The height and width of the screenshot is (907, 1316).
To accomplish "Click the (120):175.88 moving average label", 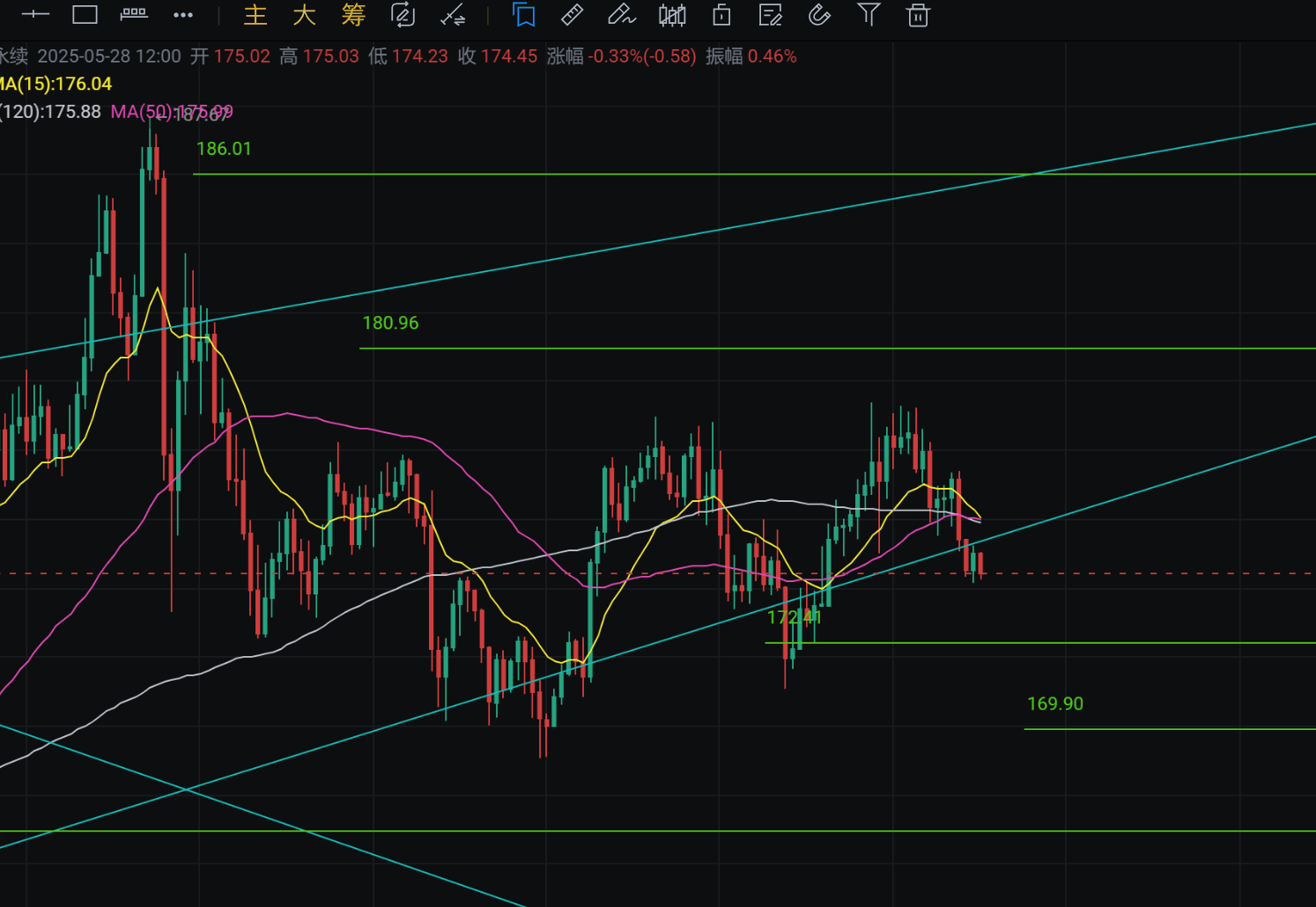I will coord(50,112).
